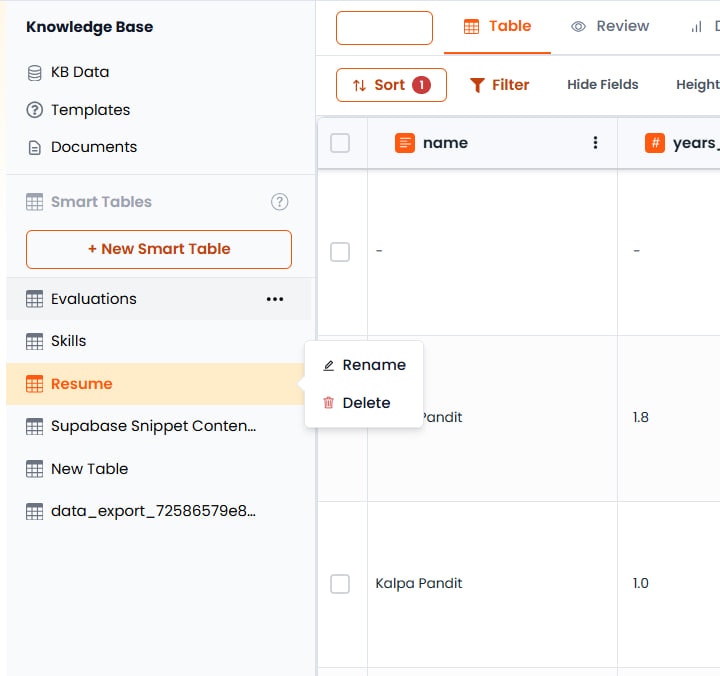Click the Smart Tables help icon
The width and height of the screenshot is (720, 676).
(x=279, y=202)
